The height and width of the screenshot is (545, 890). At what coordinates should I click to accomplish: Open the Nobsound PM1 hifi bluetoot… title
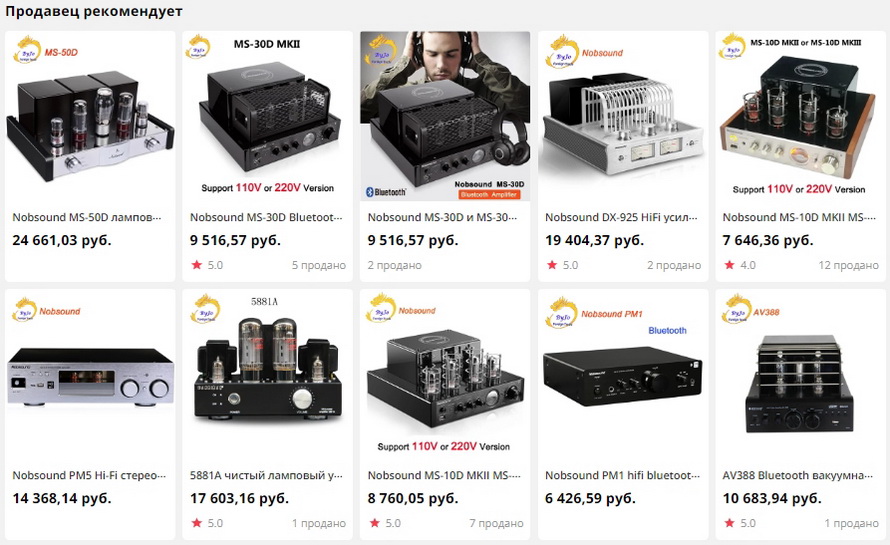(x=623, y=476)
